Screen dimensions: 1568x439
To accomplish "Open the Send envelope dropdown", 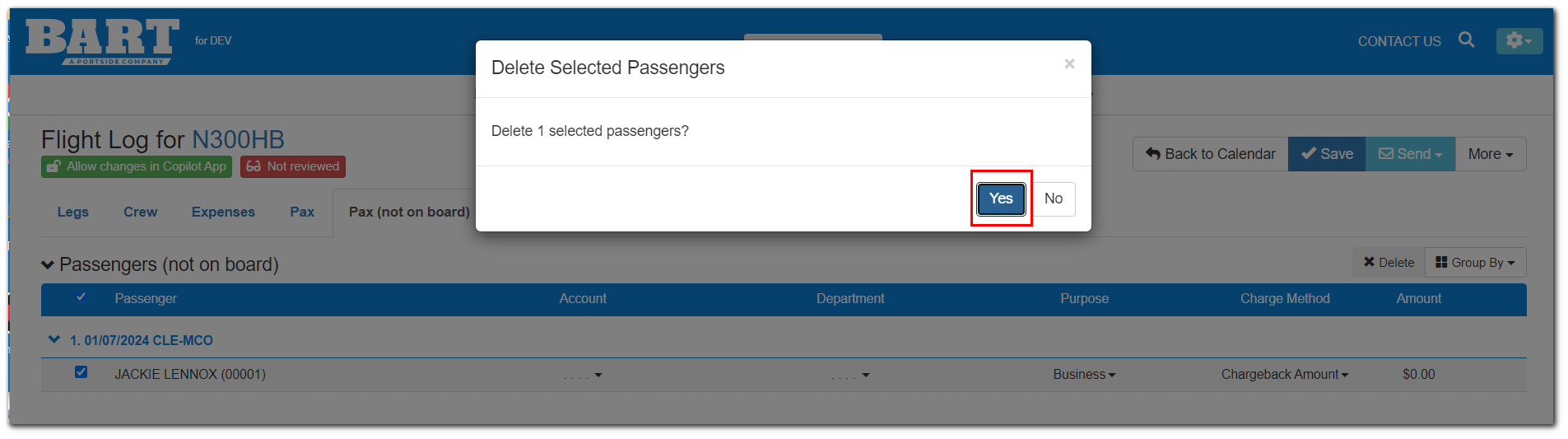I will [1410, 154].
